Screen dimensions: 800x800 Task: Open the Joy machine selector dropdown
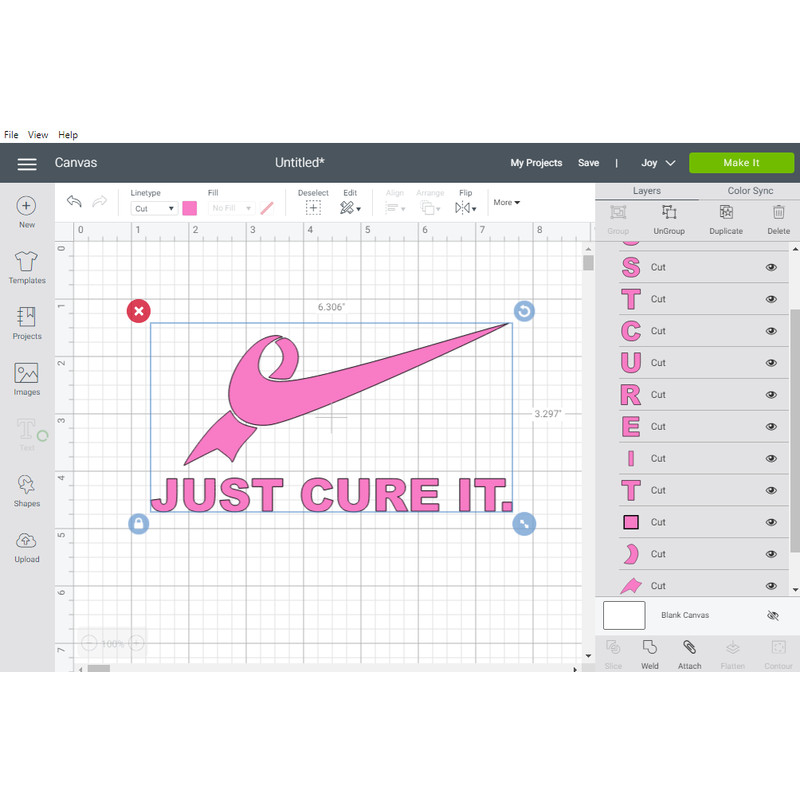(657, 162)
